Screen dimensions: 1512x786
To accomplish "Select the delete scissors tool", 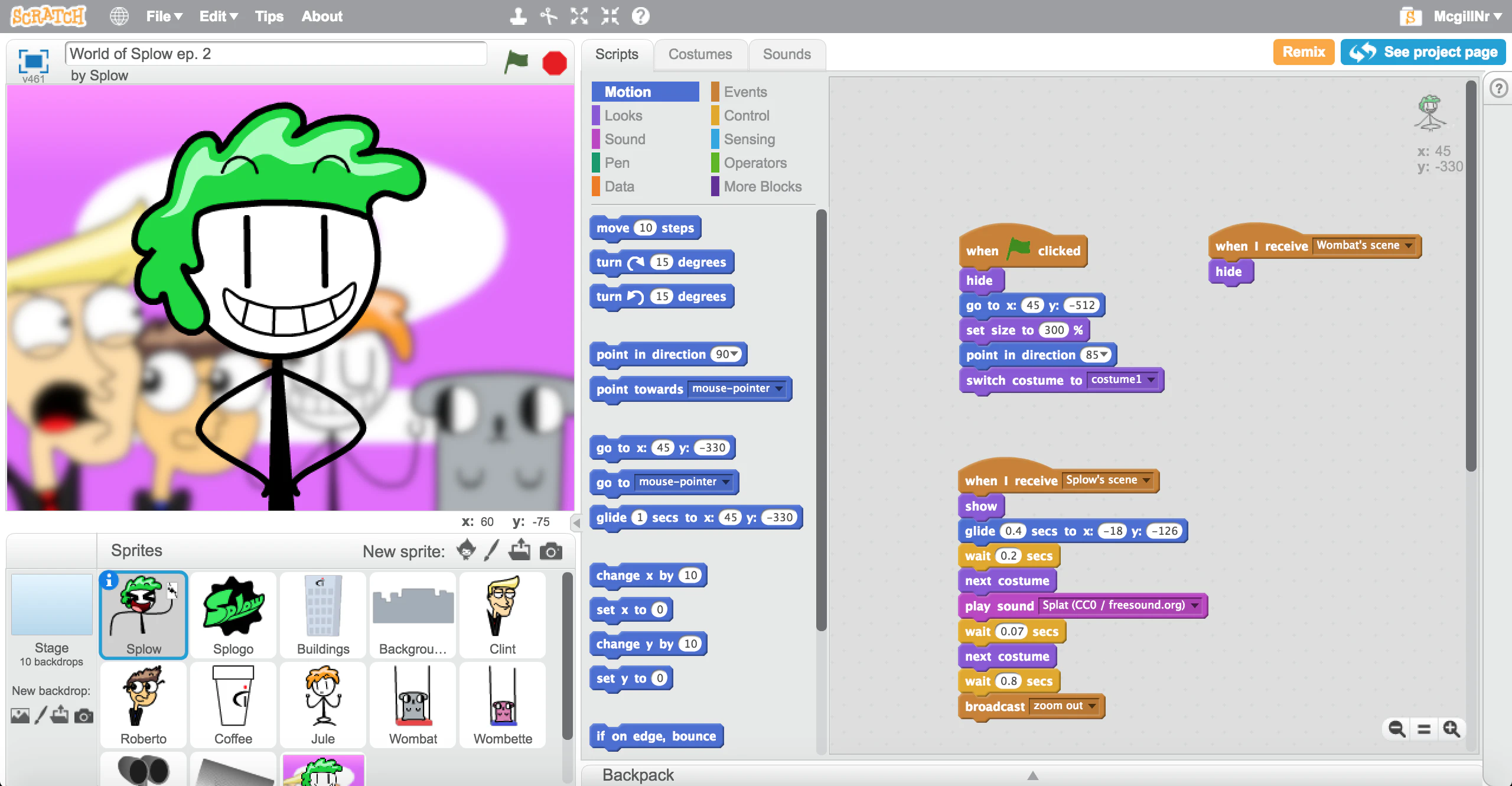I will click(x=549, y=16).
